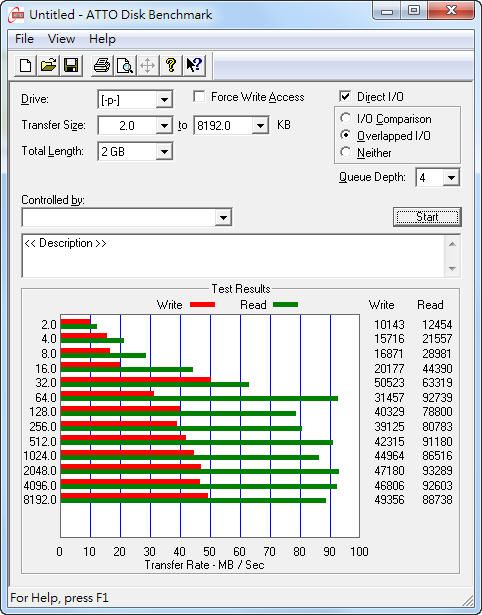
Task: Click the Read value 93289
Action: tap(437, 470)
